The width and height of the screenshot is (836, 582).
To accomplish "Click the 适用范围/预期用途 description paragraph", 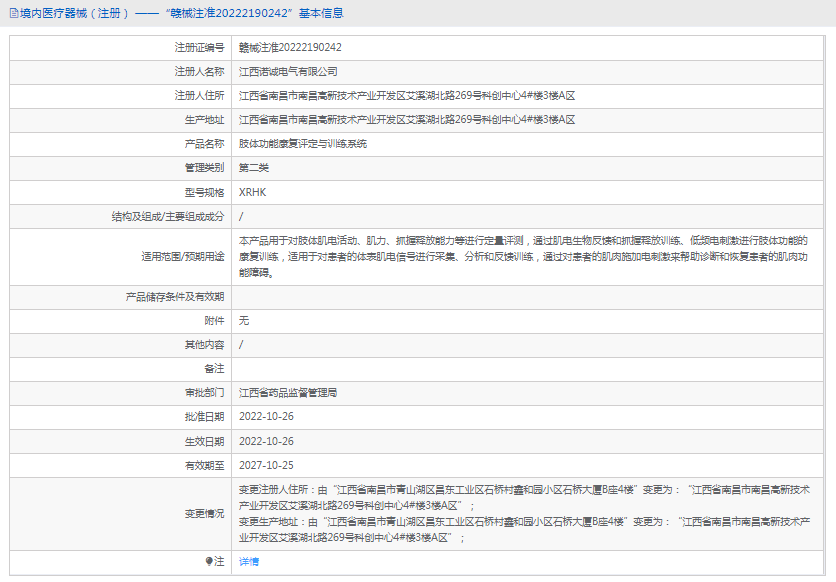I will pos(523,257).
